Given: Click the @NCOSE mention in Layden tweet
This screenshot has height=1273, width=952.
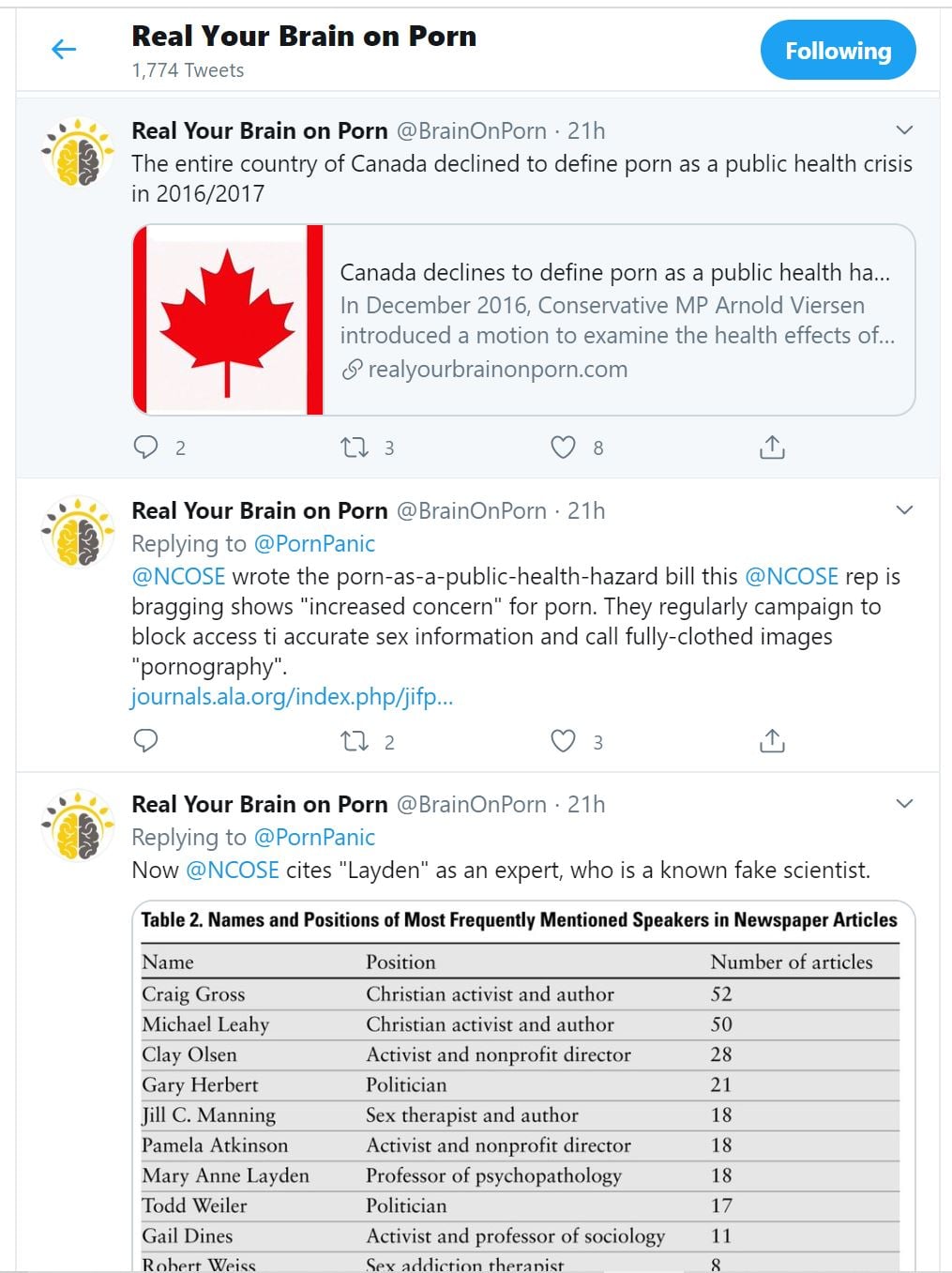Looking at the screenshot, I should [233, 871].
